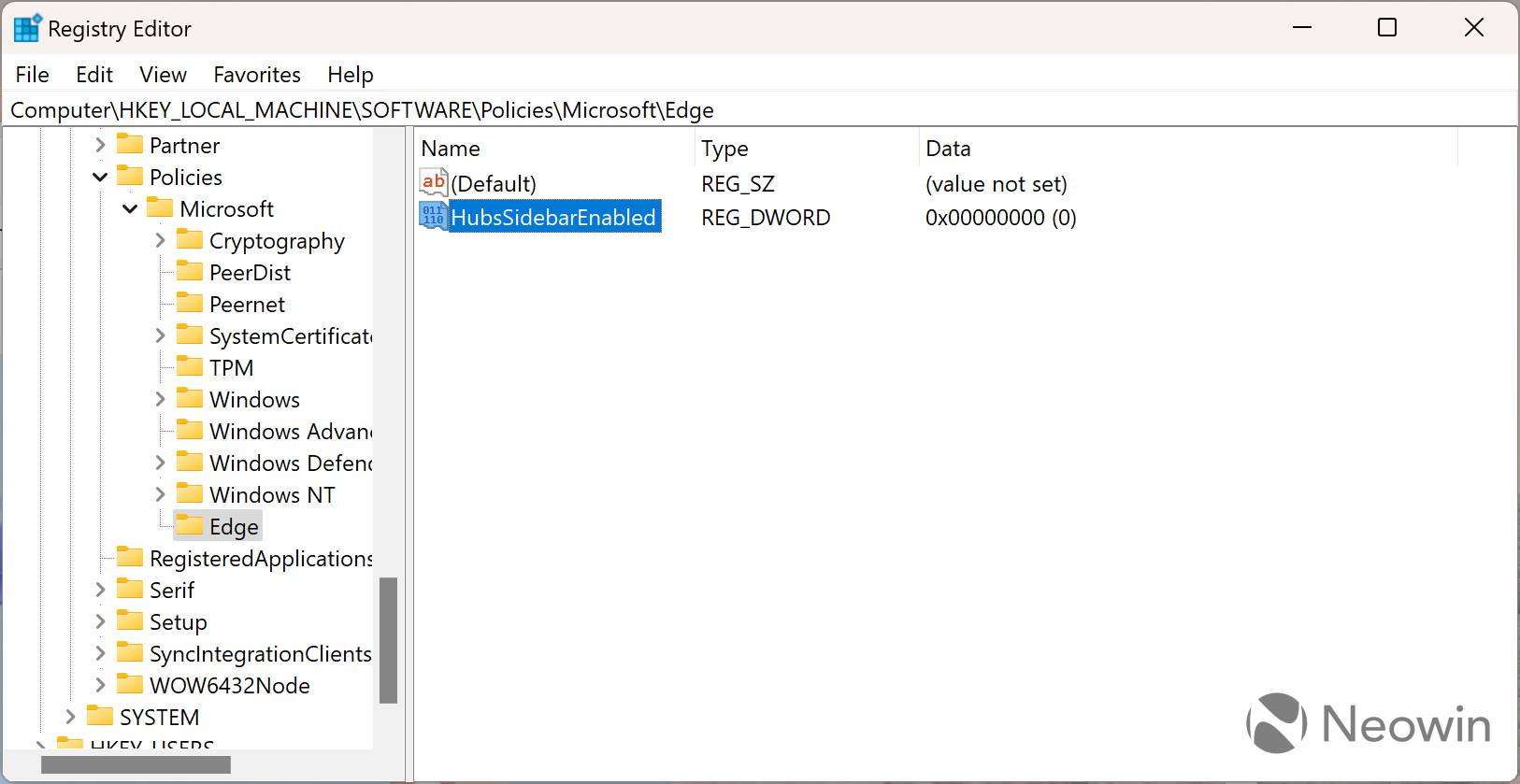Click the PeerDist folder icon

point(189,271)
